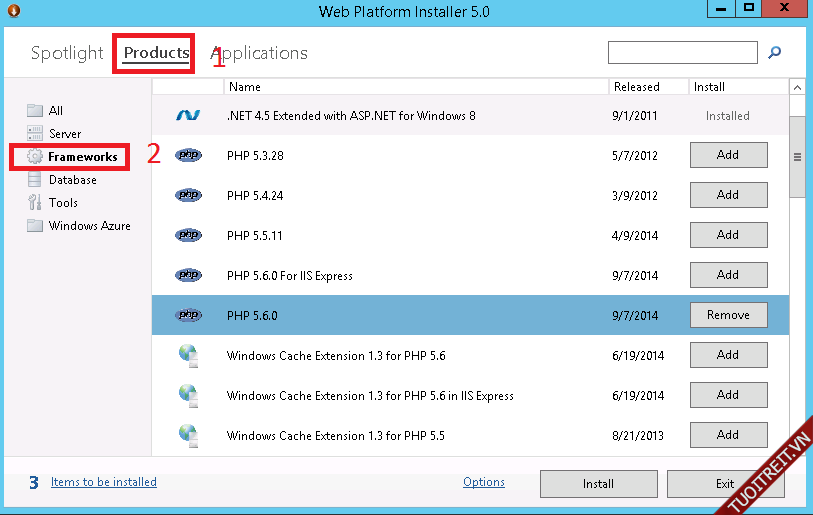Click the PHP 5.3.28 logo icon
Viewport: 813px width, 515px height.
187,155
